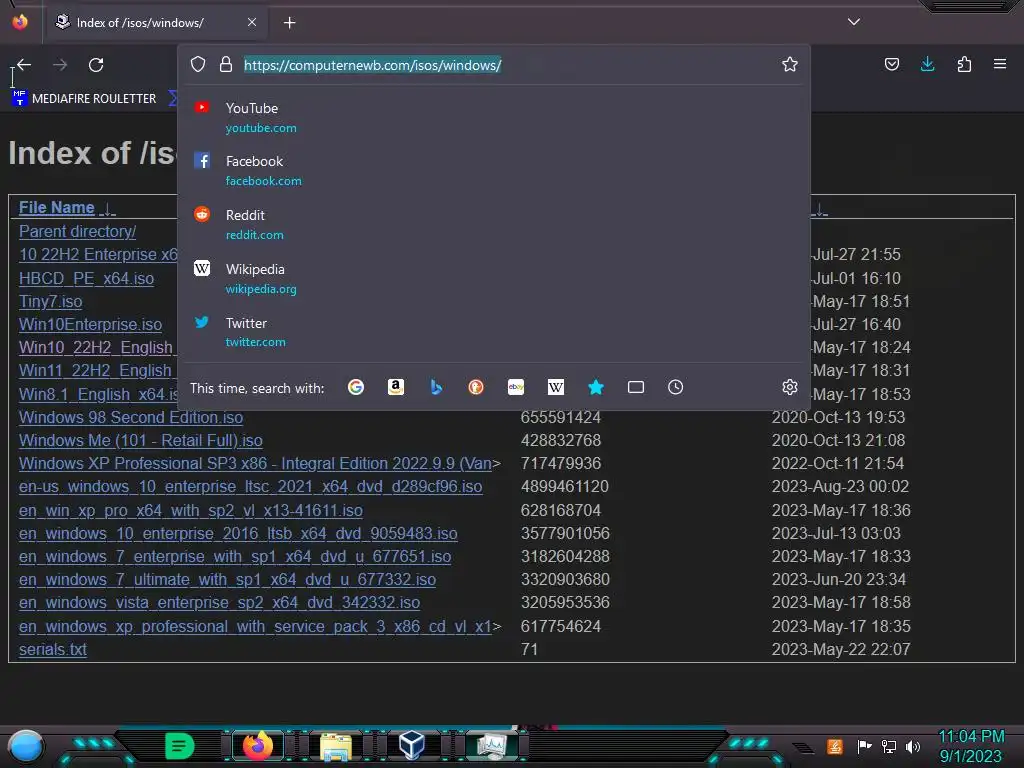Image resolution: width=1024 pixels, height=768 pixels.
Task: Search this time with DuckDuckGo
Action: [475, 387]
